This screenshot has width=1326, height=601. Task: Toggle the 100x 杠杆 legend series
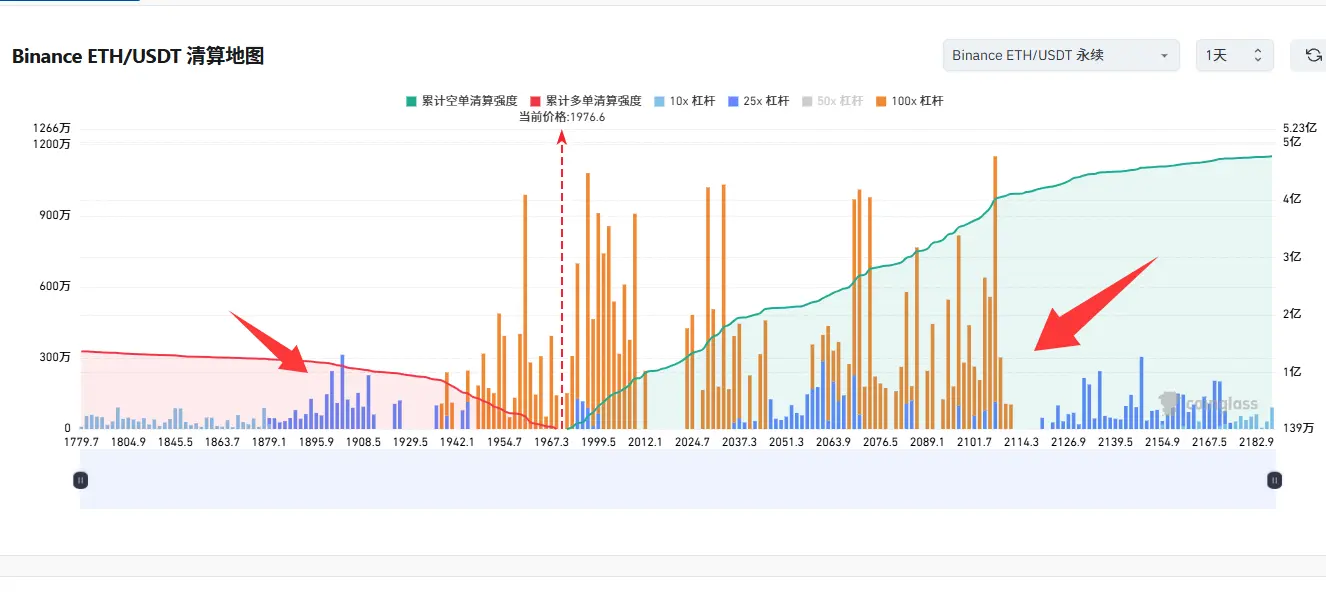pos(909,101)
